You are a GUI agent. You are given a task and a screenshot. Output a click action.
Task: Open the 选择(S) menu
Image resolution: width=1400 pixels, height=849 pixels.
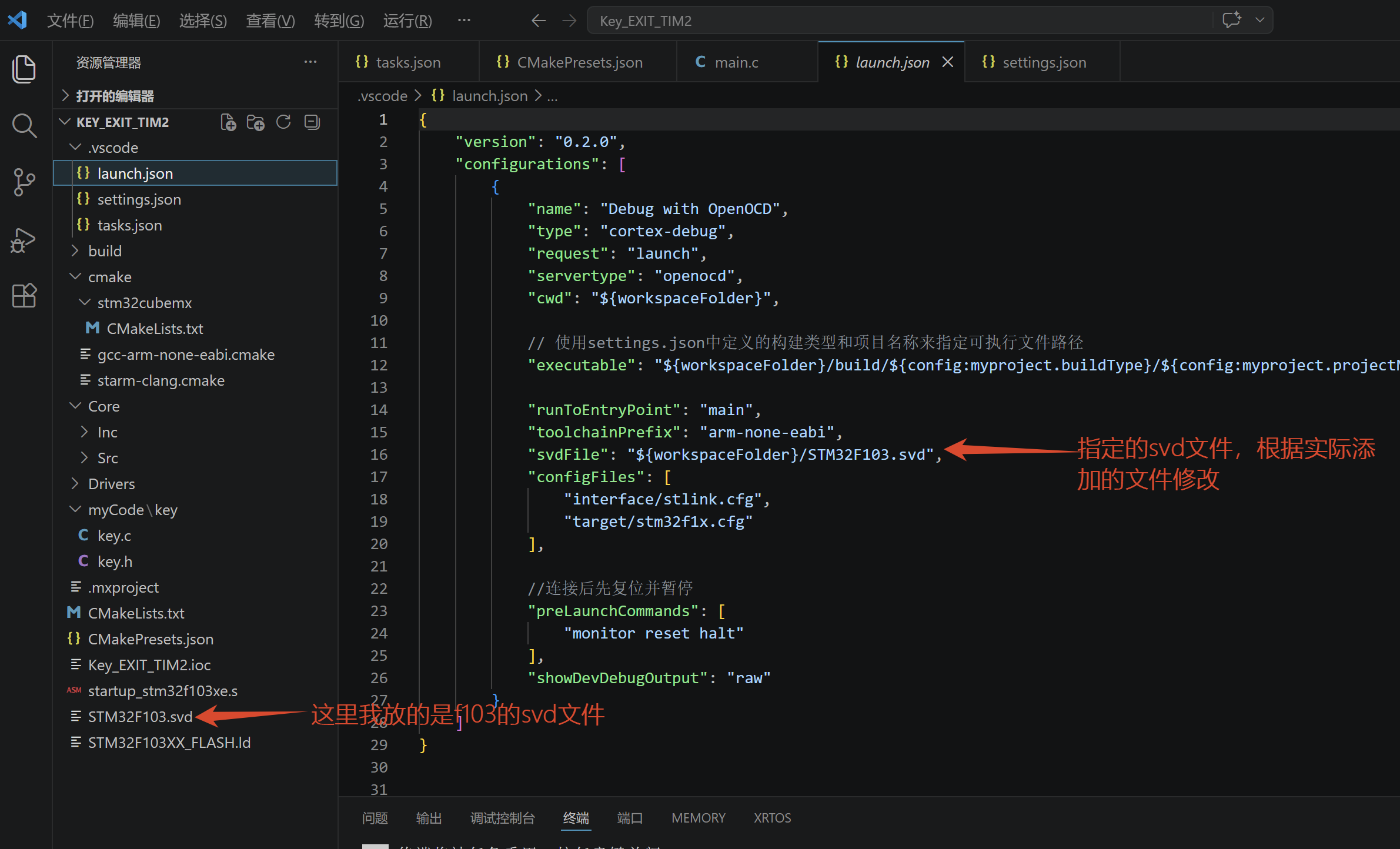[203, 21]
